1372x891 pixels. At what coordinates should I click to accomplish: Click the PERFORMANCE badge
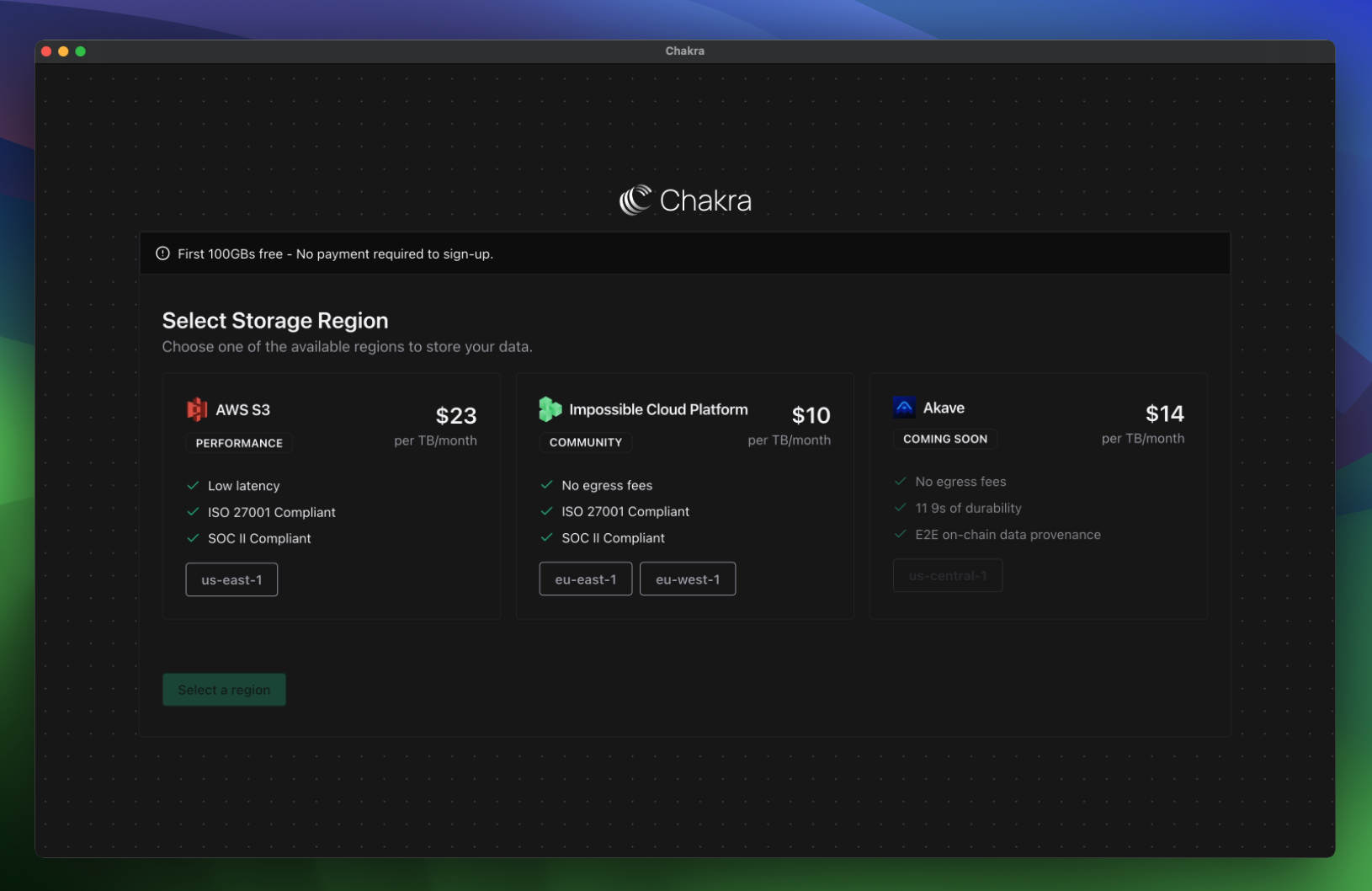pos(239,443)
